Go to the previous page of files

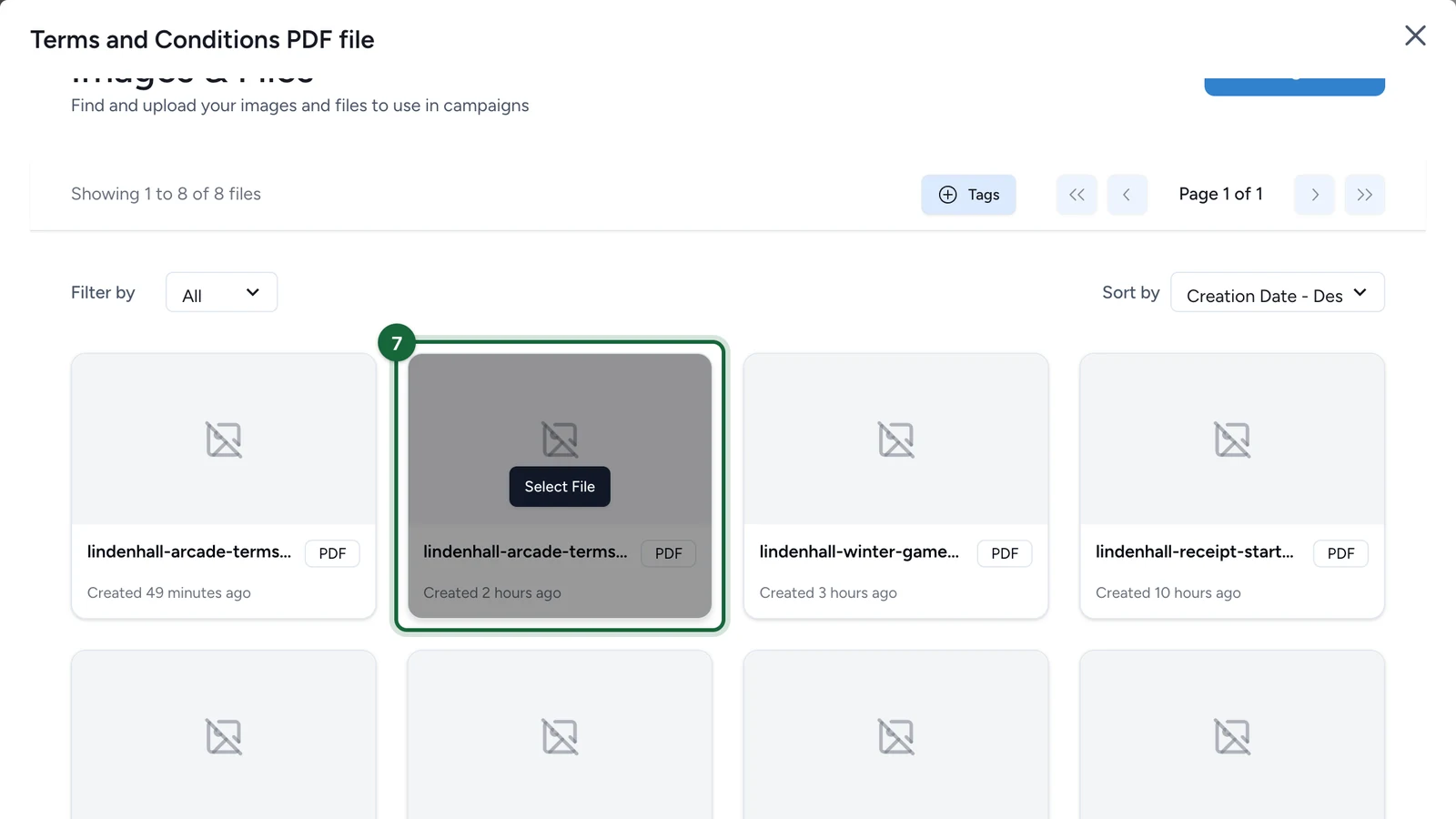click(x=1127, y=195)
